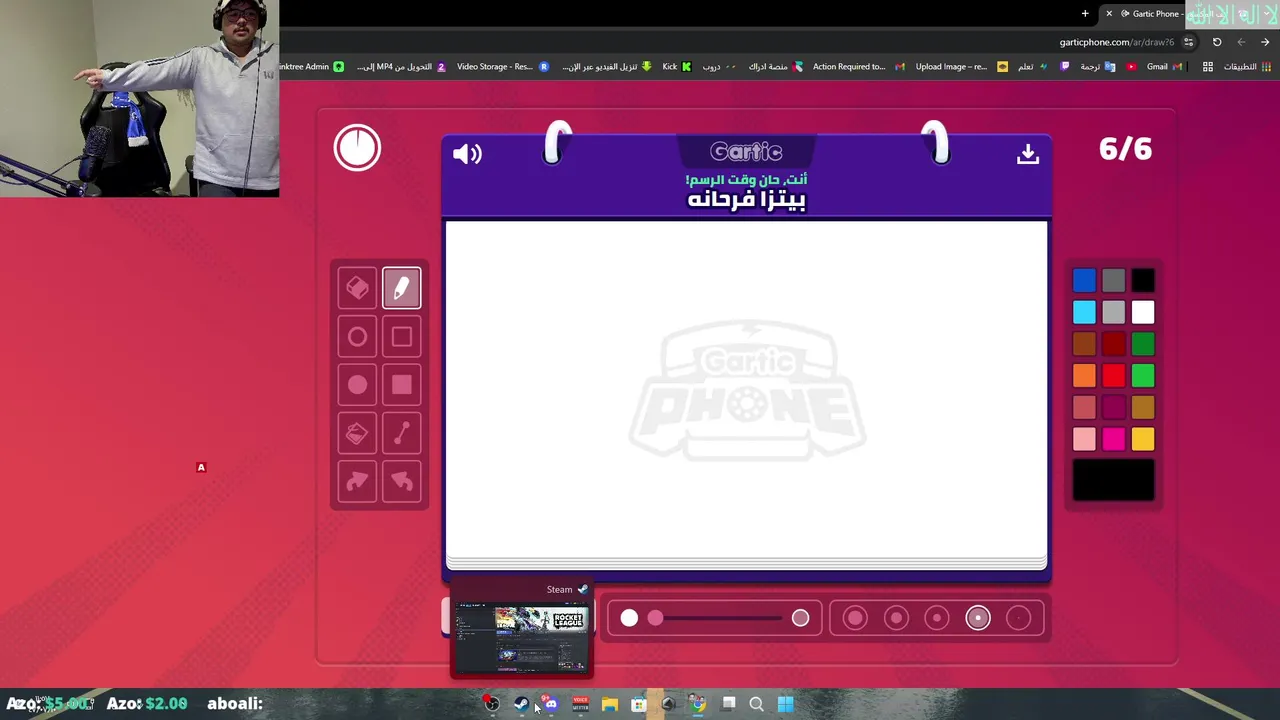This screenshot has width=1280, height=720.
Task: Download the drawing using the download icon
Action: (1028, 154)
